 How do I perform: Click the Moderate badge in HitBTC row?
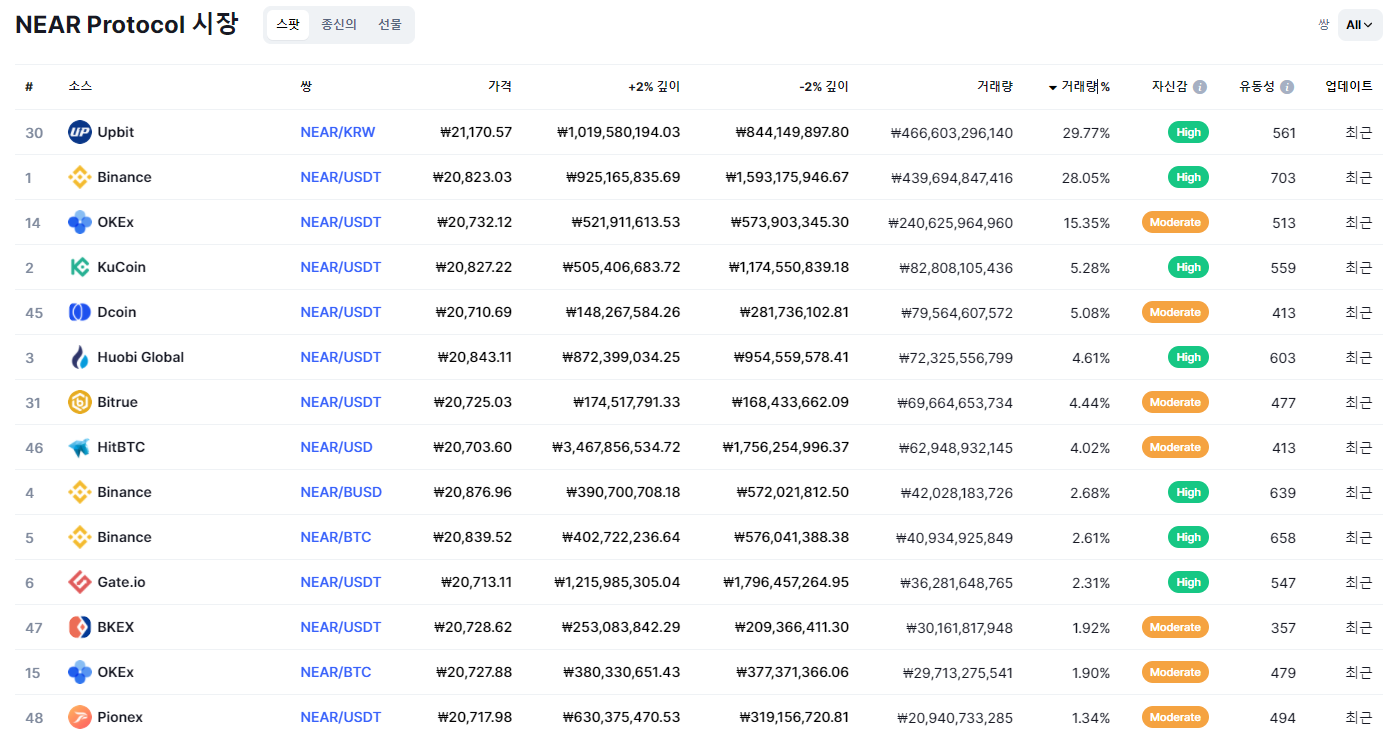point(1175,447)
